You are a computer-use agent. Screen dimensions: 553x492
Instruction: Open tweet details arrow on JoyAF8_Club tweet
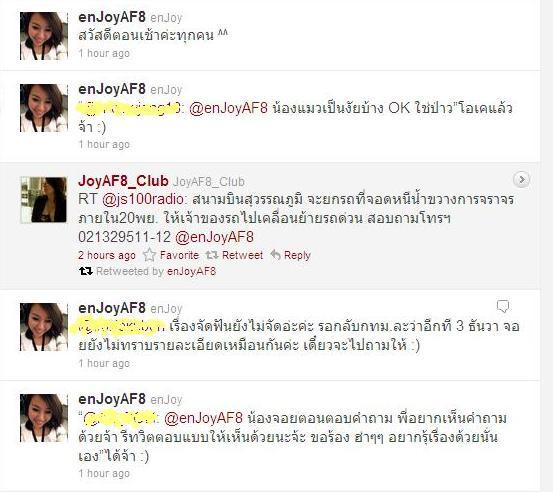tap(521, 180)
